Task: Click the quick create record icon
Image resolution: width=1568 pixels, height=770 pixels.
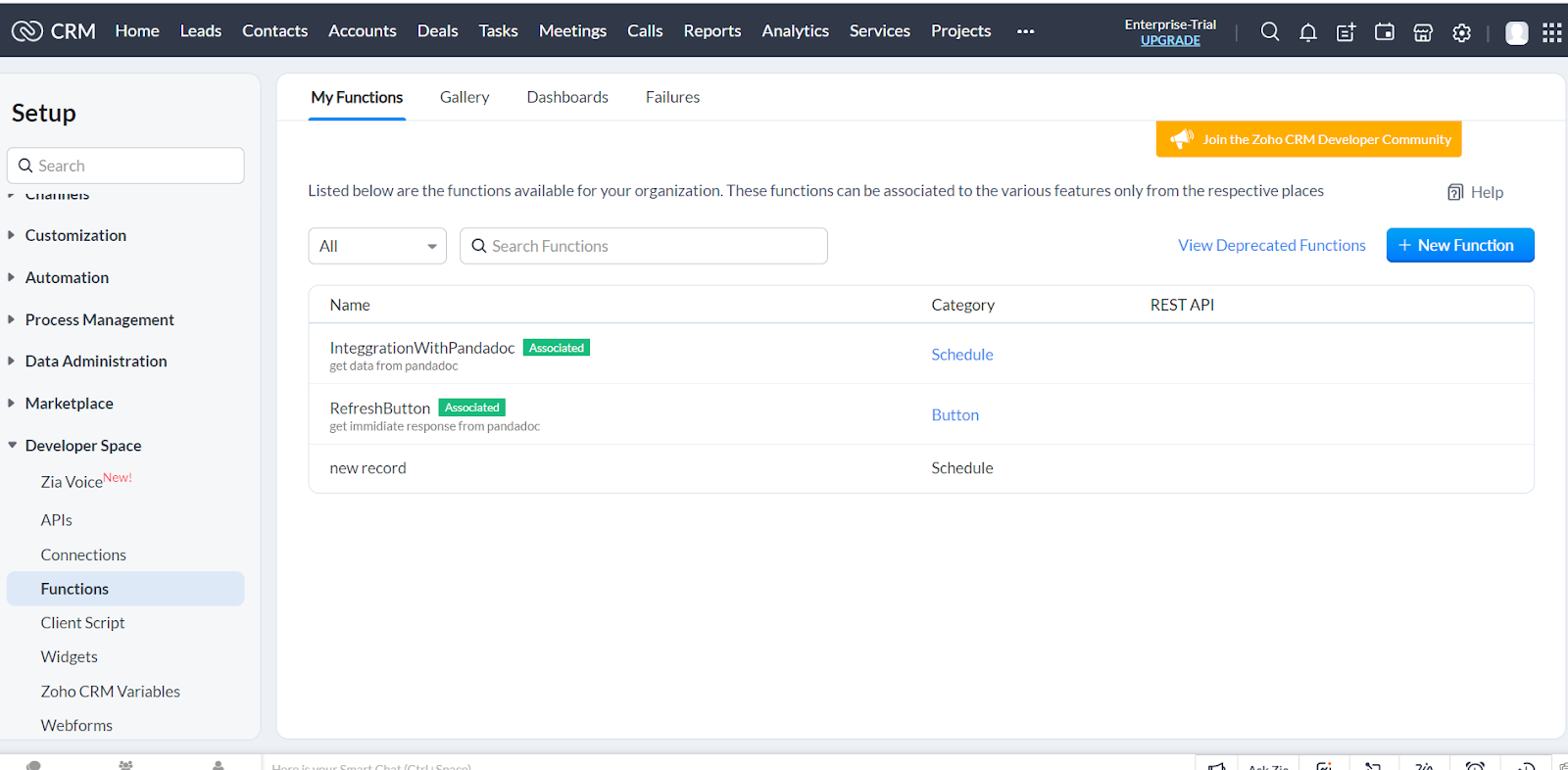Action: pyautogui.click(x=1347, y=32)
